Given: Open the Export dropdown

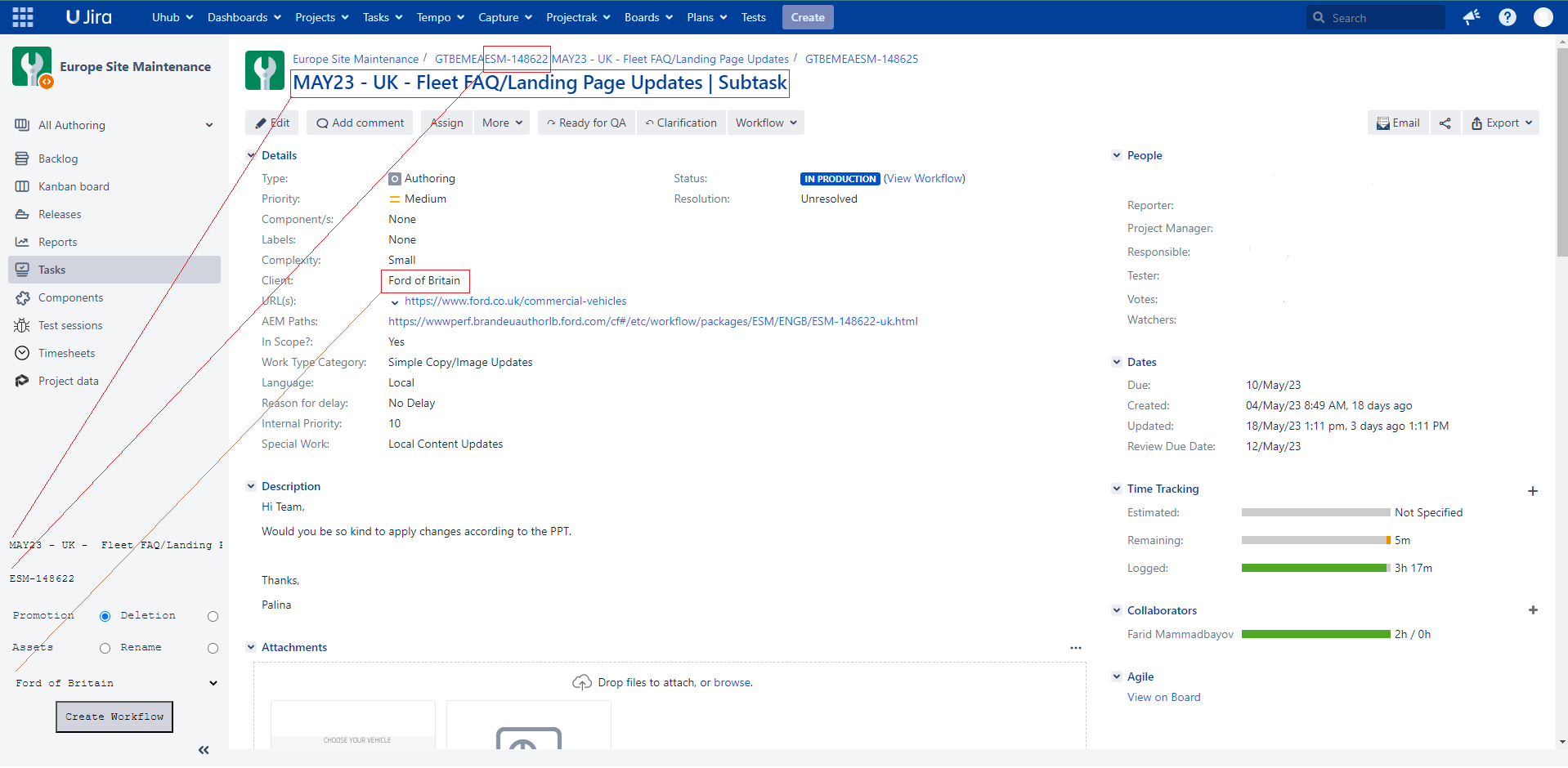Looking at the screenshot, I should coord(1501,123).
